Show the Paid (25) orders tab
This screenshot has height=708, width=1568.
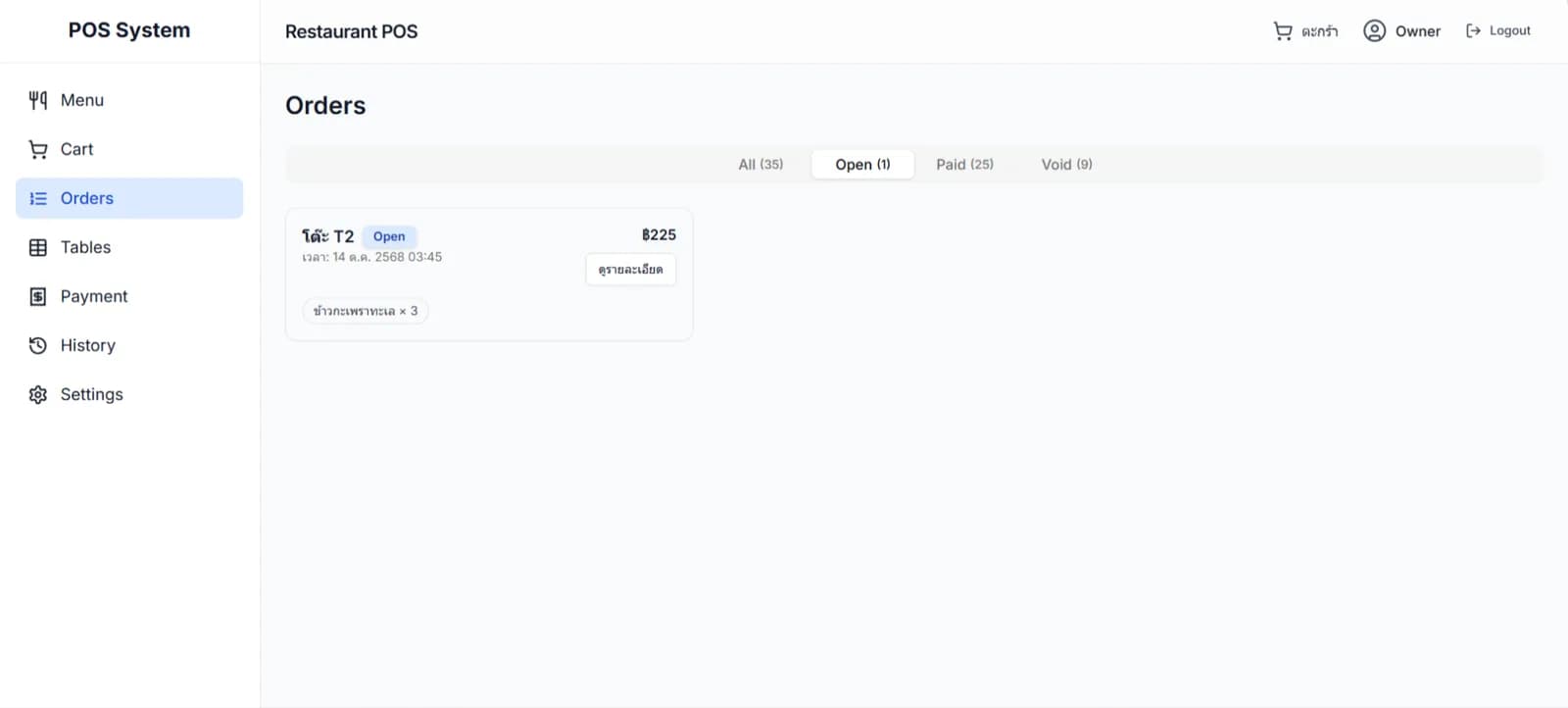964,165
